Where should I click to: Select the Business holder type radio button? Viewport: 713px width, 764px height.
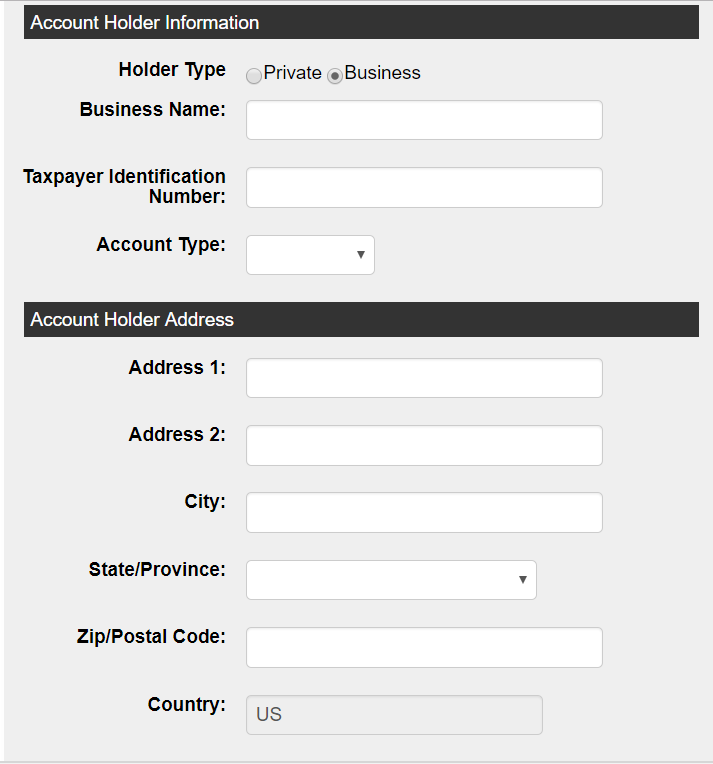click(335, 75)
